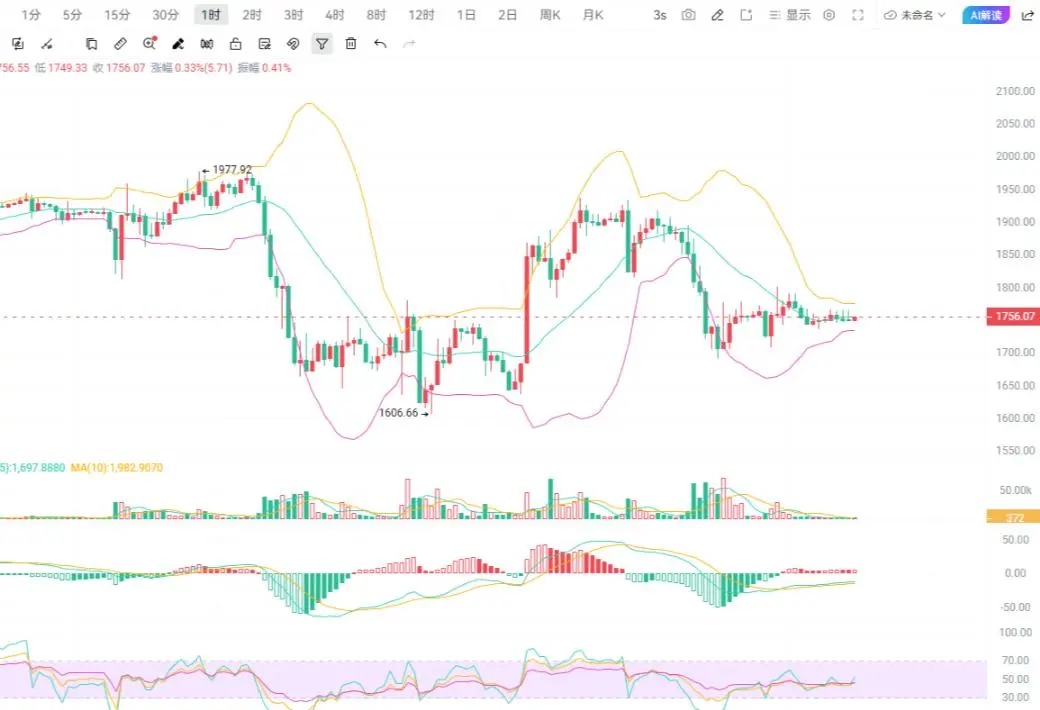Click the 收 1756.07 close value

[x=119, y=68]
